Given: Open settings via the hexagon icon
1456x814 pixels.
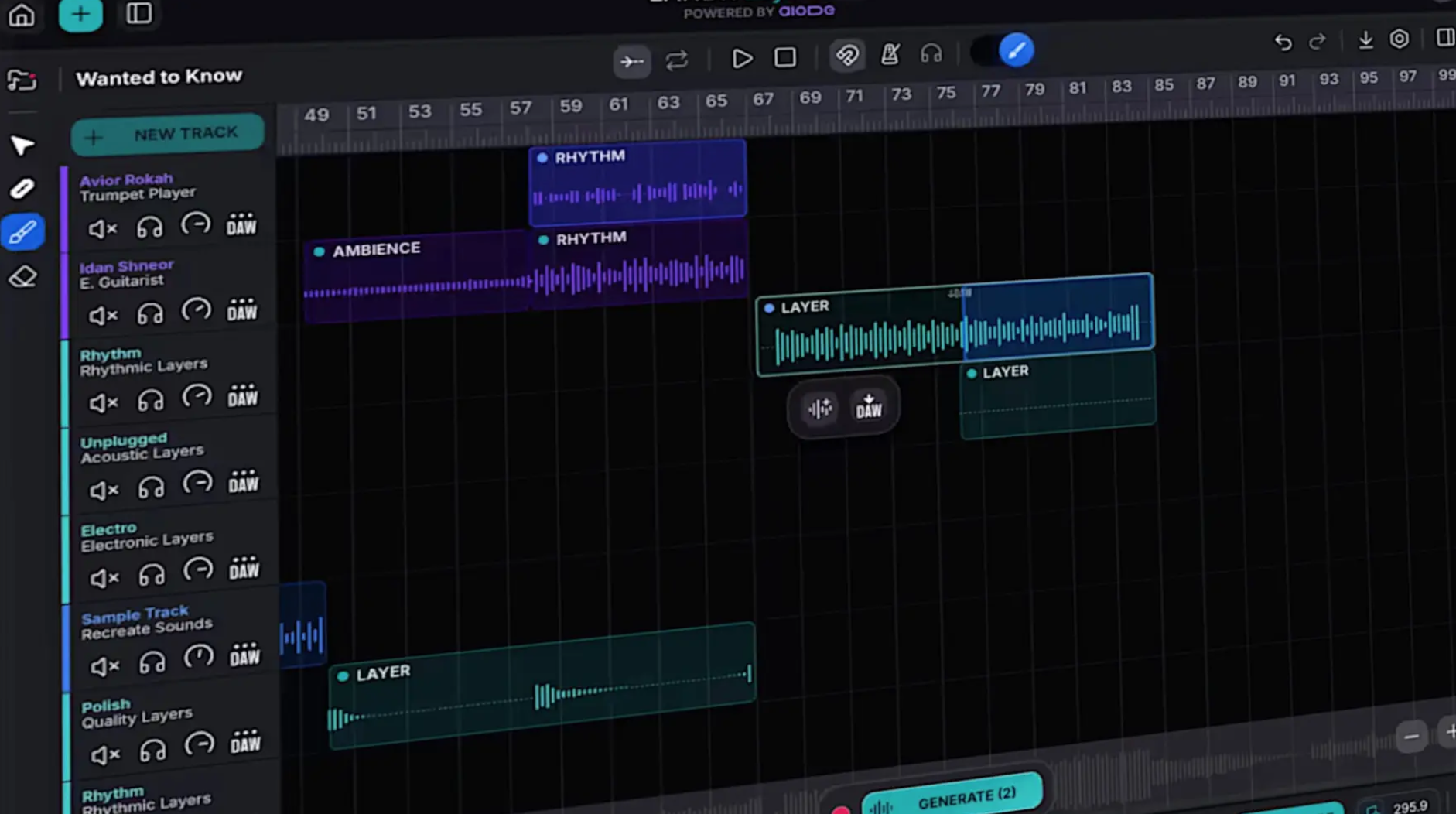Looking at the screenshot, I should [x=1400, y=39].
